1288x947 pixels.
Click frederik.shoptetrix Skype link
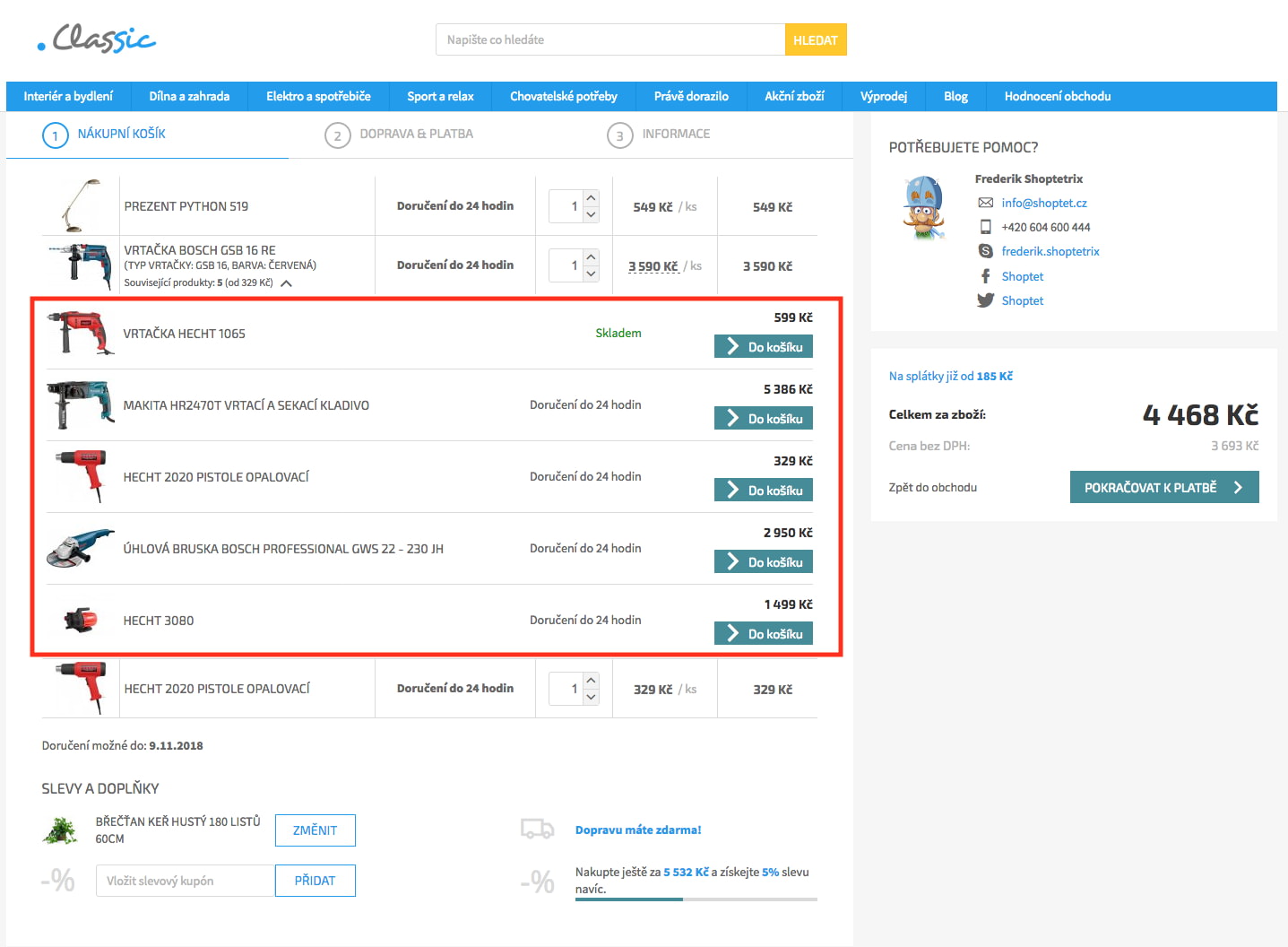coord(1050,251)
